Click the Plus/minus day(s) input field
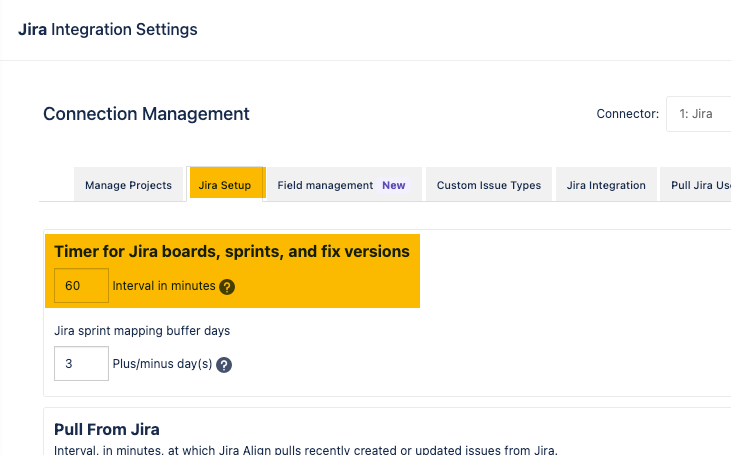This screenshot has width=731, height=455. pos(82,363)
